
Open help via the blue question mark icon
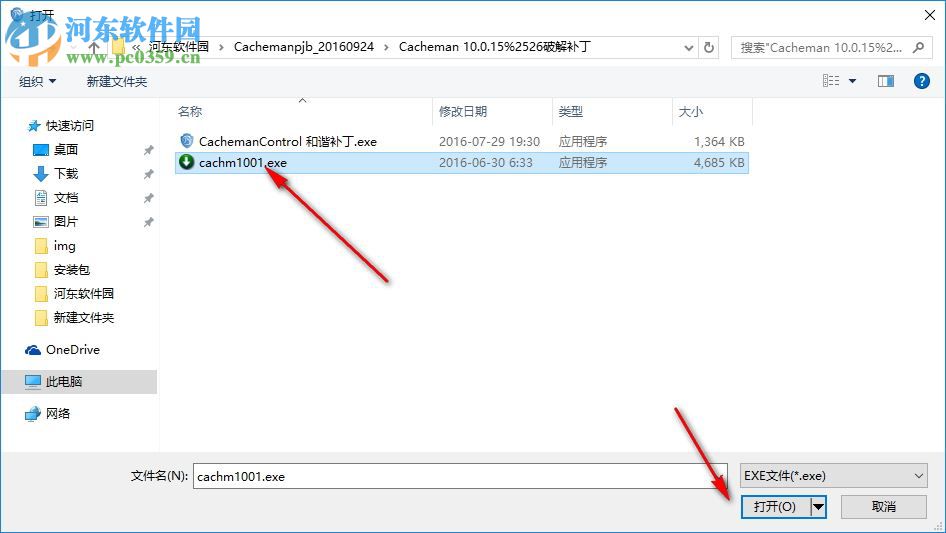click(x=921, y=81)
